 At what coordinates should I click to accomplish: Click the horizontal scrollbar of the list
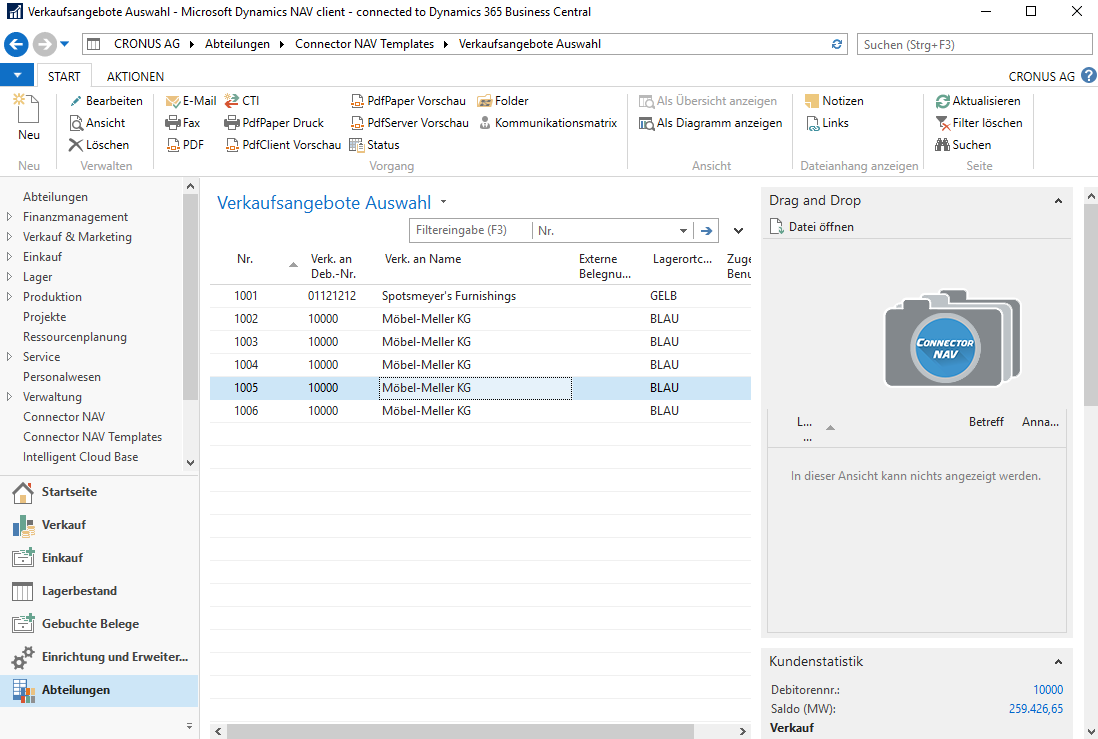click(460, 731)
